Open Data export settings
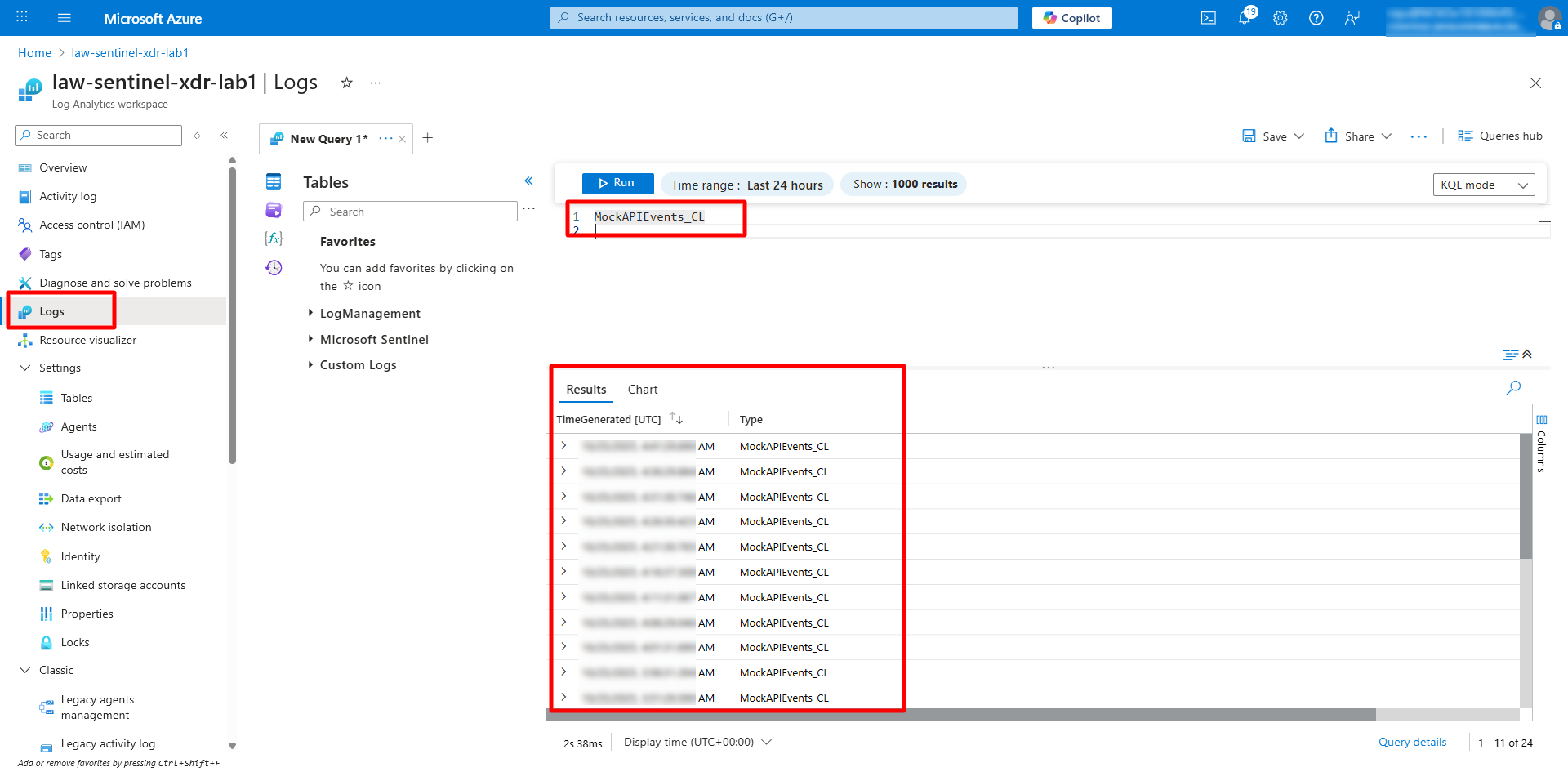This screenshot has height=772, width=1568. point(91,498)
